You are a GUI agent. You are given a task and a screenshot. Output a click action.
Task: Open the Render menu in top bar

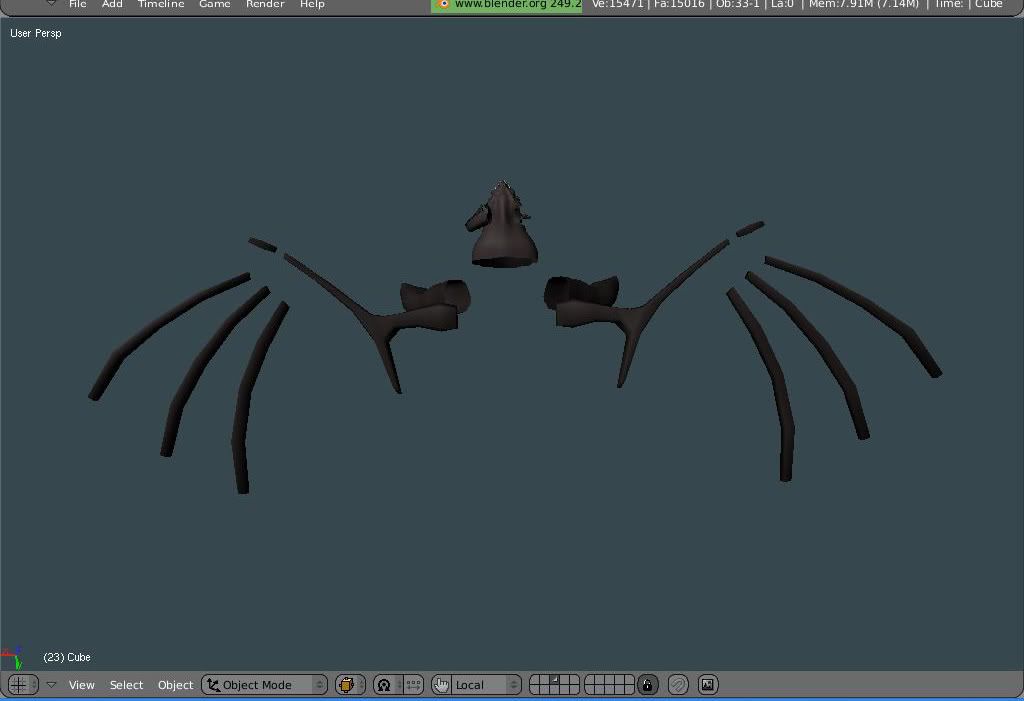point(265,5)
